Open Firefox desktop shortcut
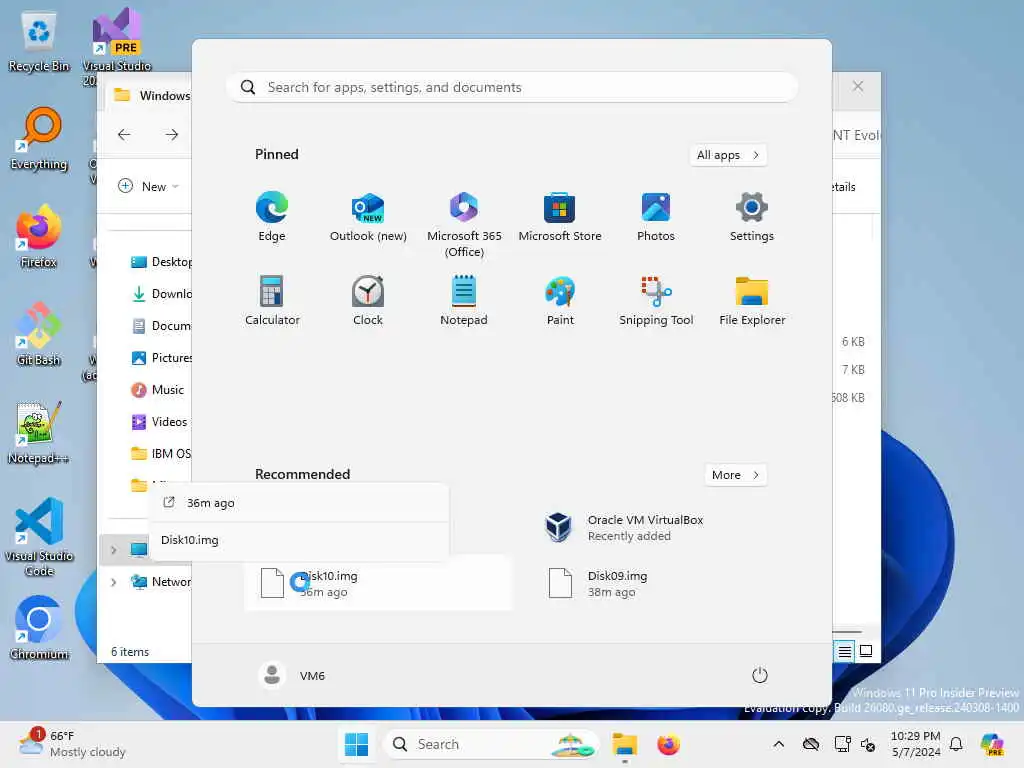This screenshot has width=1024, height=768. 39,236
